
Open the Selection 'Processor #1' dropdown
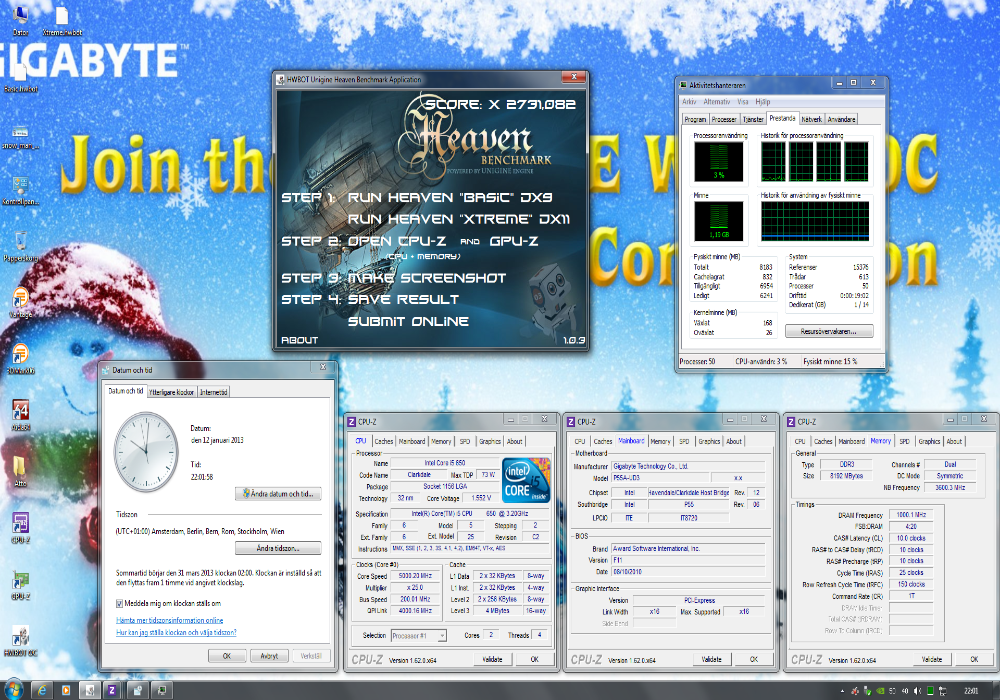[x=418, y=636]
